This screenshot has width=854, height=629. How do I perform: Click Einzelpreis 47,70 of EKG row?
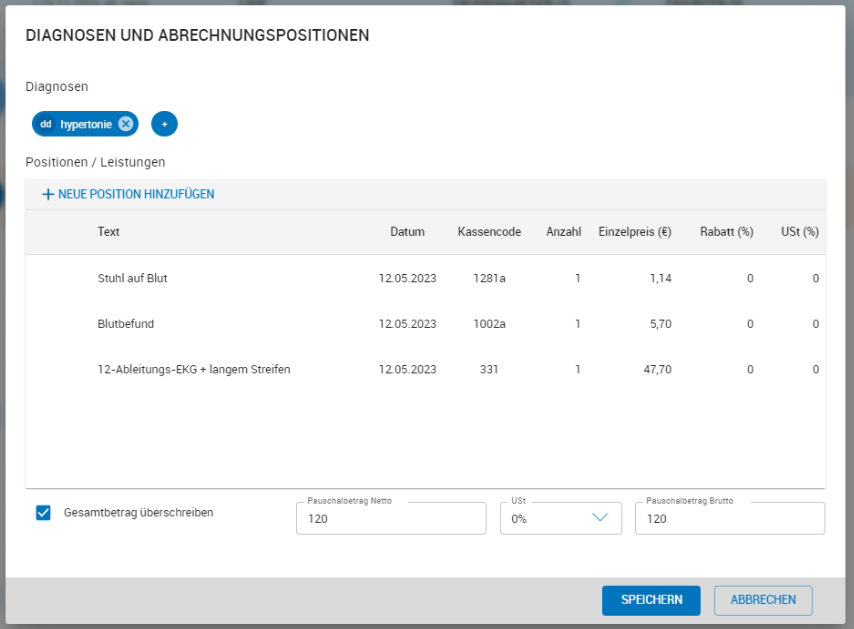point(657,369)
